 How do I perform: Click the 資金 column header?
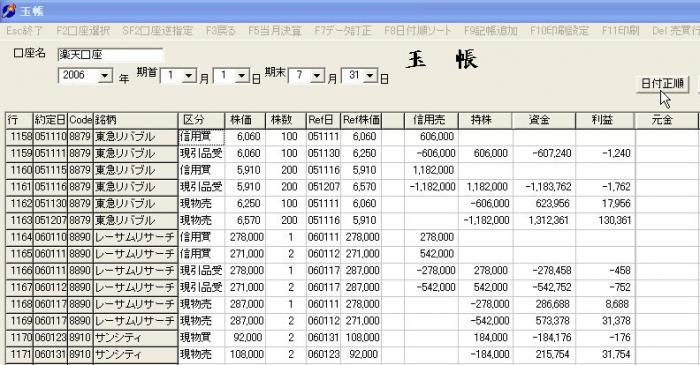tap(544, 120)
